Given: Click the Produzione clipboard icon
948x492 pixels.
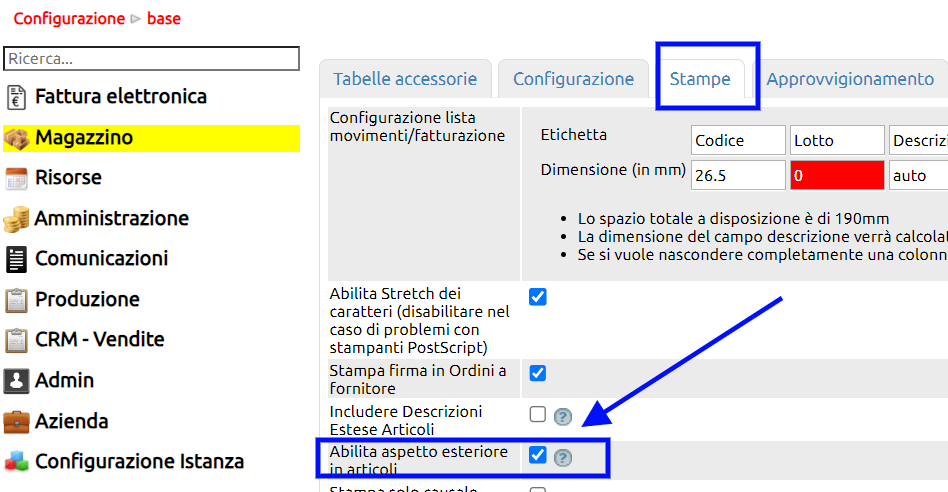Looking at the screenshot, I should click(x=16, y=300).
